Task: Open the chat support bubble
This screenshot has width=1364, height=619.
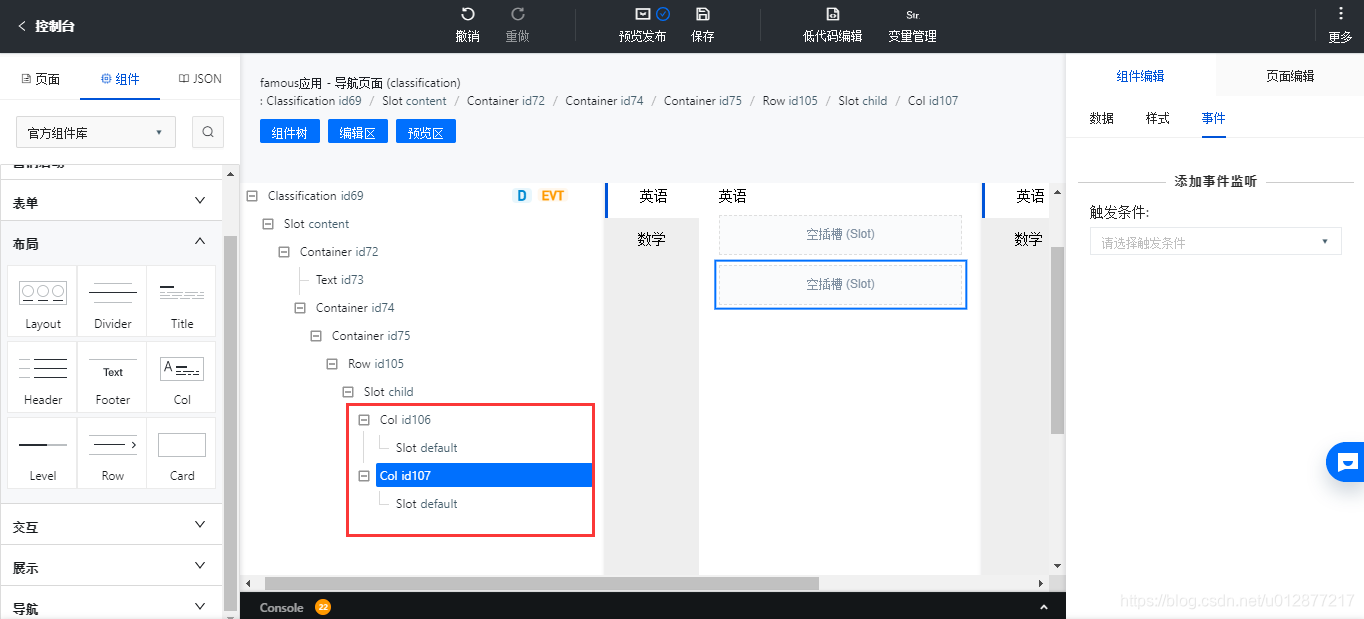Action: [x=1346, y=462]
